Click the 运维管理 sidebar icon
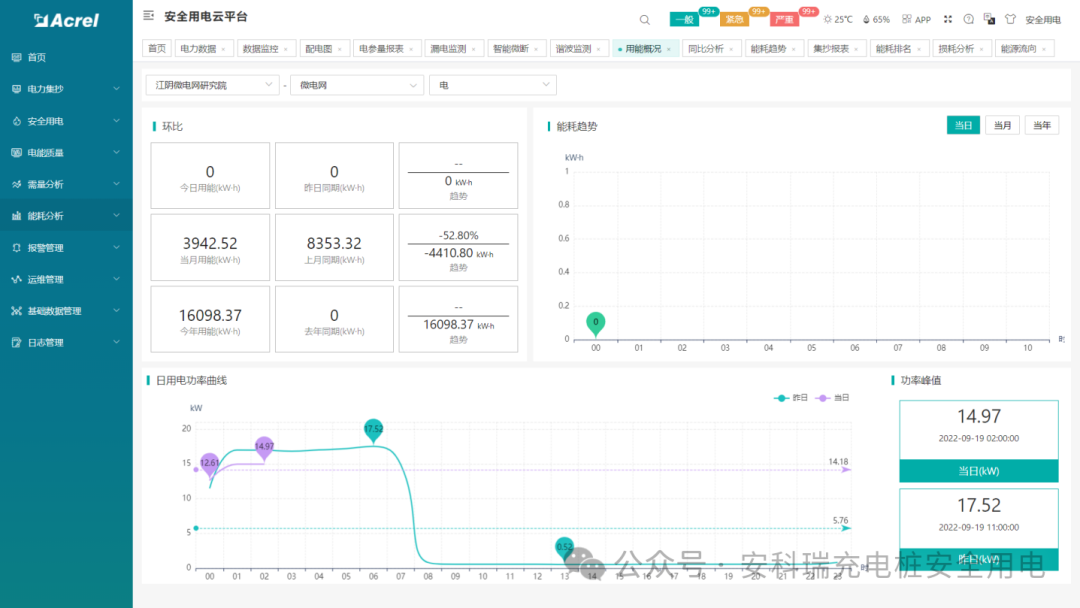The image size is (1080, 608). click(17, 280)
